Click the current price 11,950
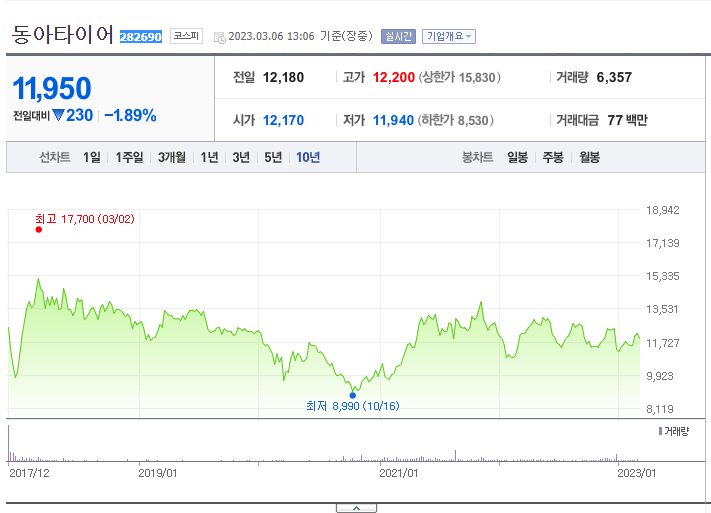 click(x=52, y=88)
